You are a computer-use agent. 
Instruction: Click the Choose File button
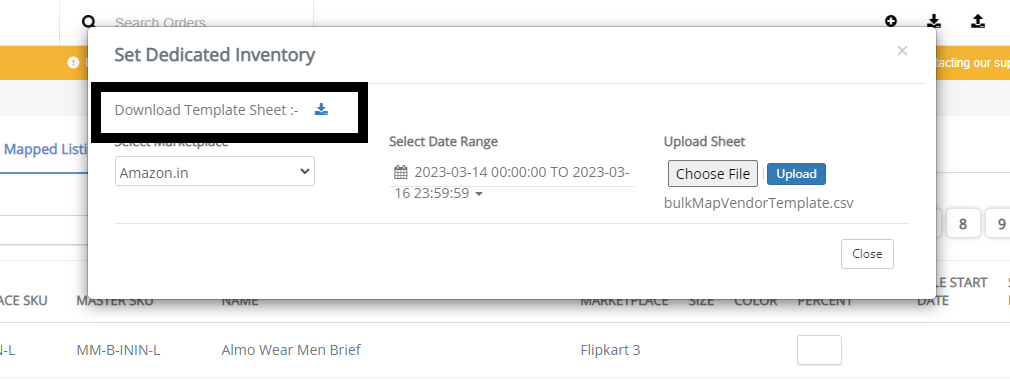pyautogui.click(x=712, y=174)
